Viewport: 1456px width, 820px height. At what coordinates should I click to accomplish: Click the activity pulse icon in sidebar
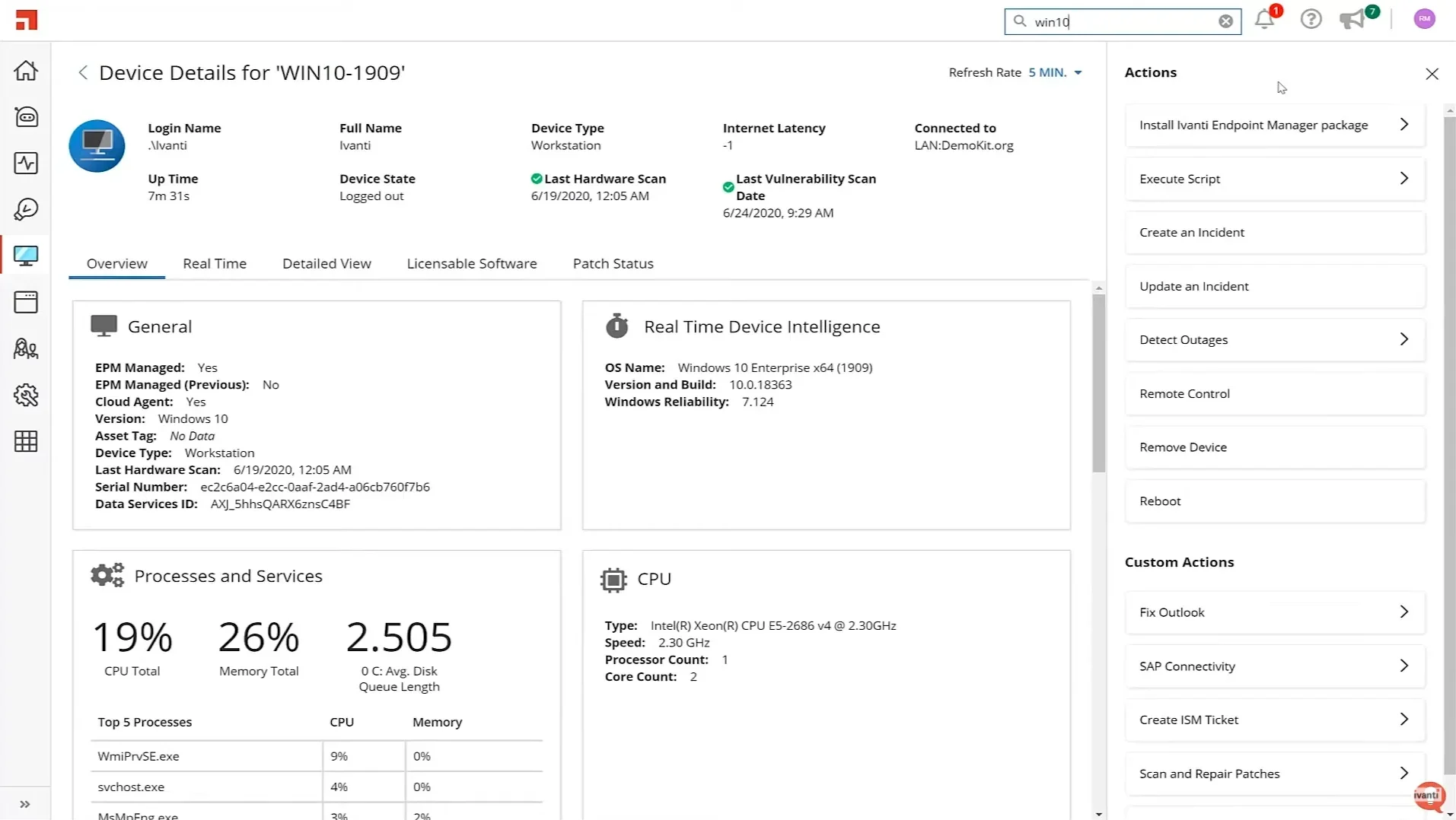pos(26,163)
